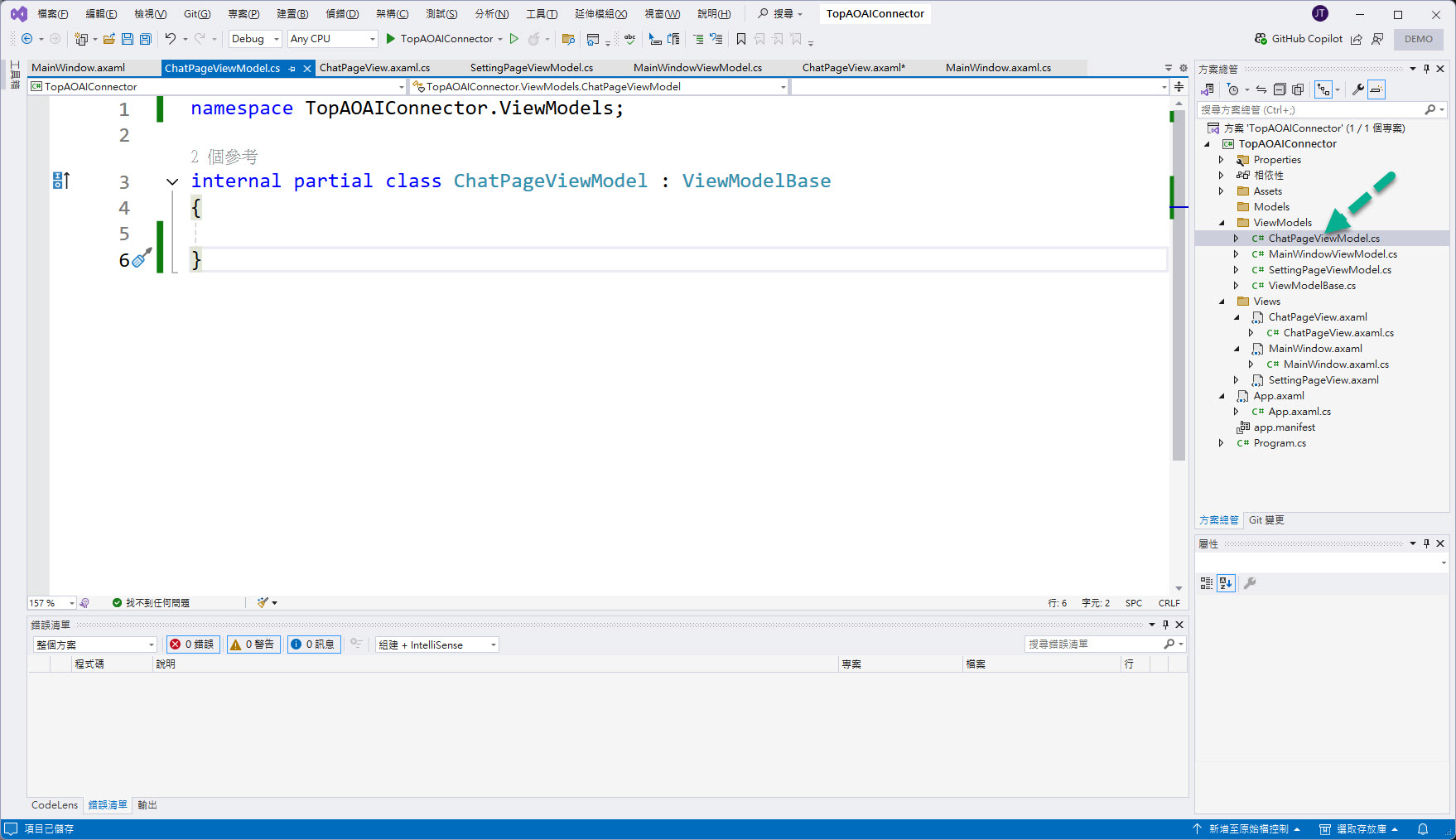Click the New Project icon in toolbar
Image resolution: width=1456 pixels, height=840 pixels.
click(x=81, y=39)
